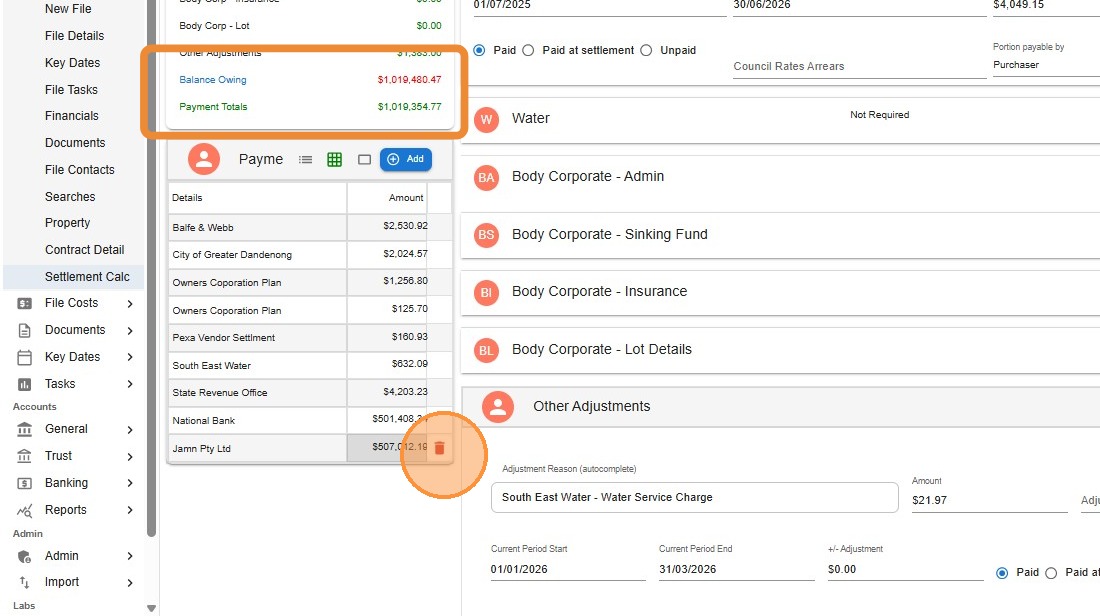Open the Balance Owing link
Image resolution: width=1100 pixels, height=616 pixels.
tap(213, 80)
